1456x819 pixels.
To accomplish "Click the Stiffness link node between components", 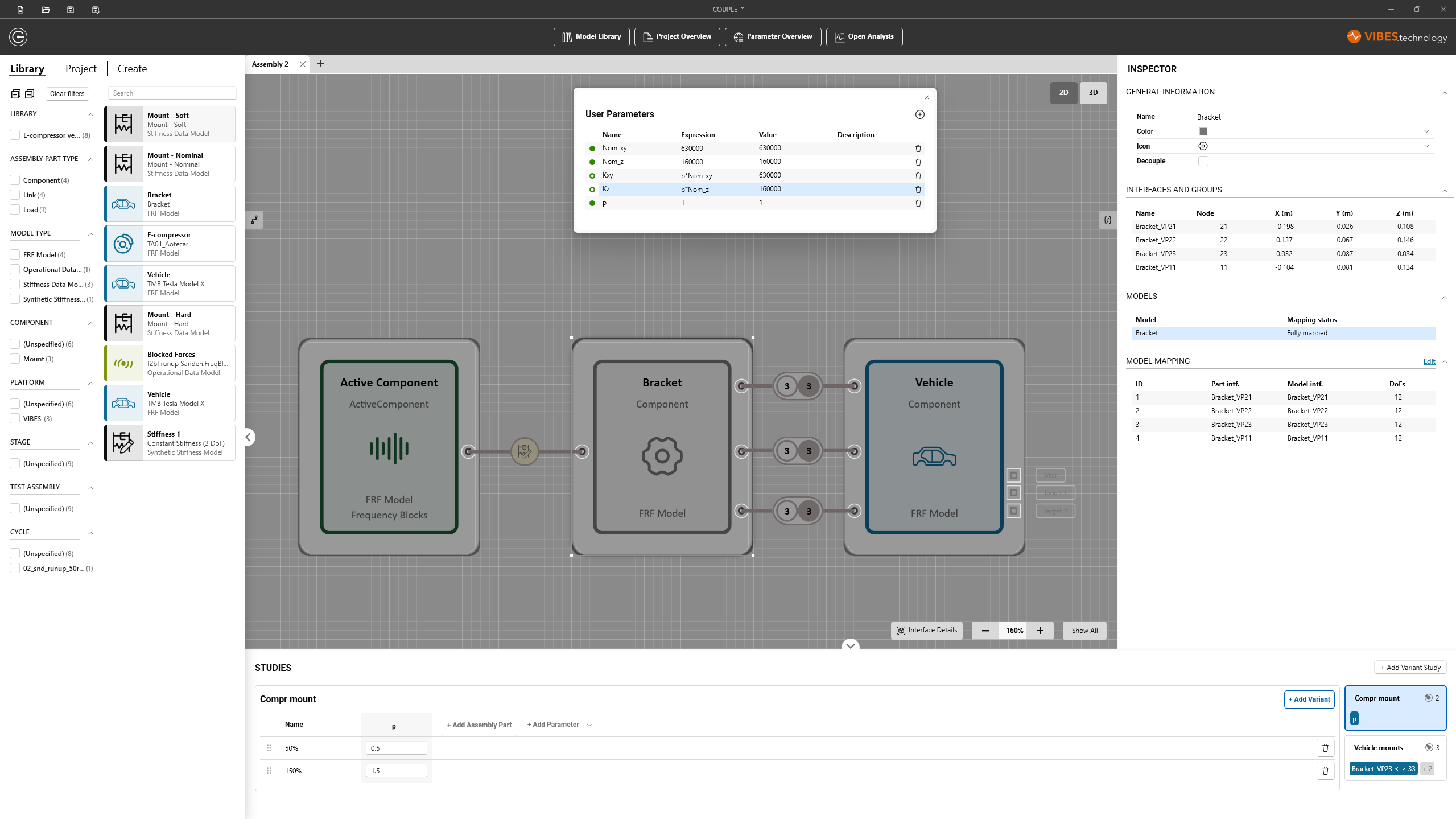I will [x=524, y=452].
